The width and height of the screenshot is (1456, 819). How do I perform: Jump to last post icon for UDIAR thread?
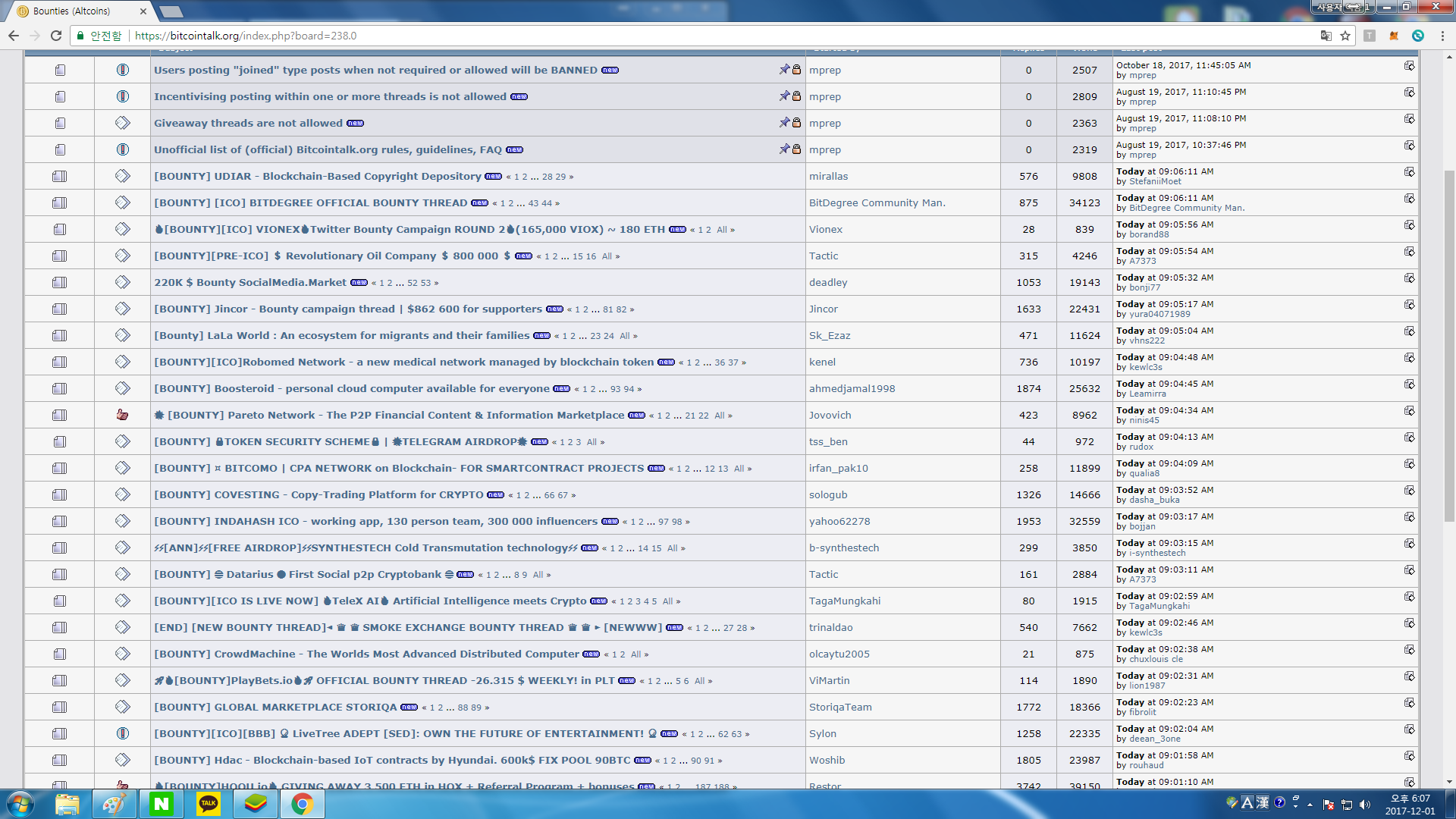[x=1409, y=172]
